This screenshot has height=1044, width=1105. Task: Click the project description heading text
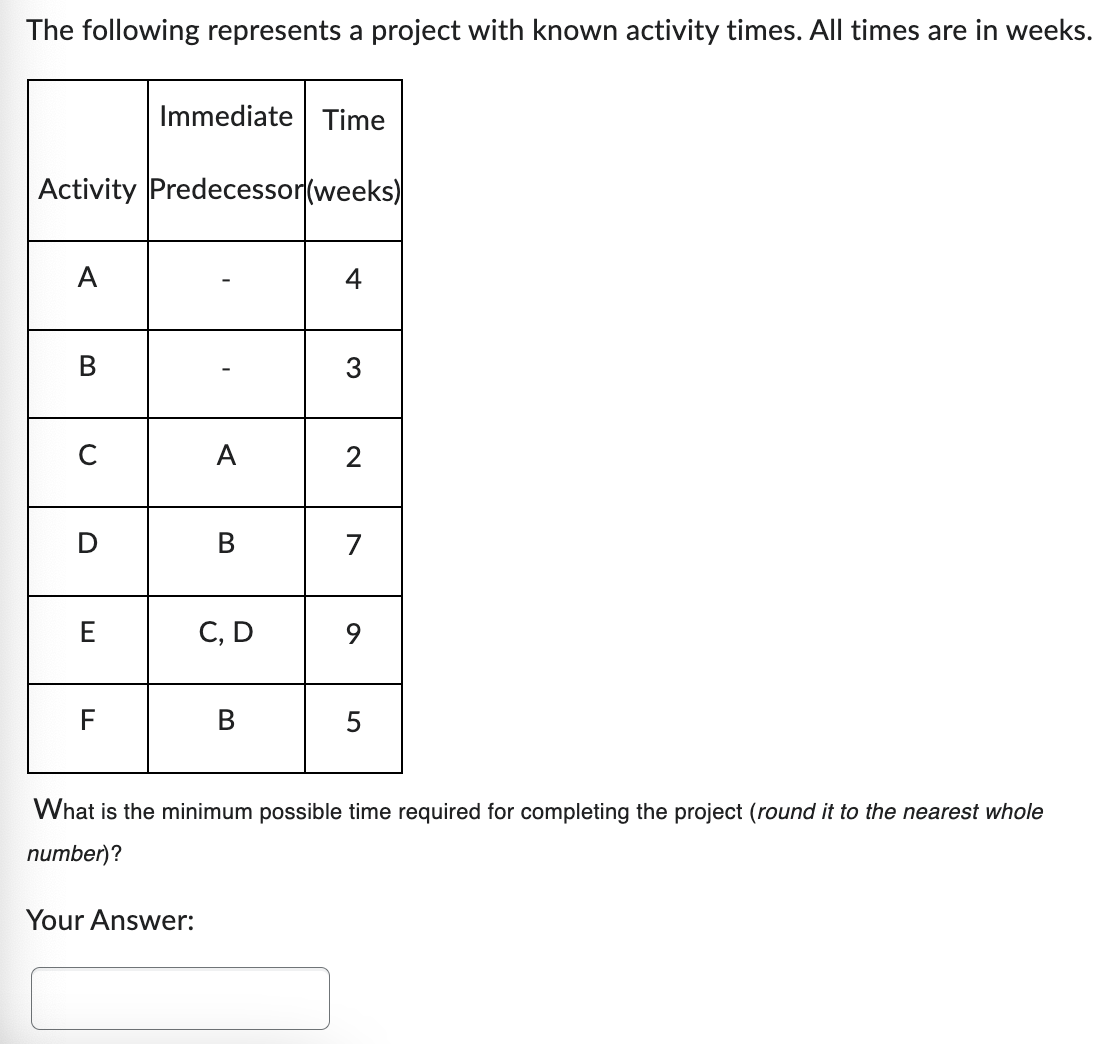[550, 30]
